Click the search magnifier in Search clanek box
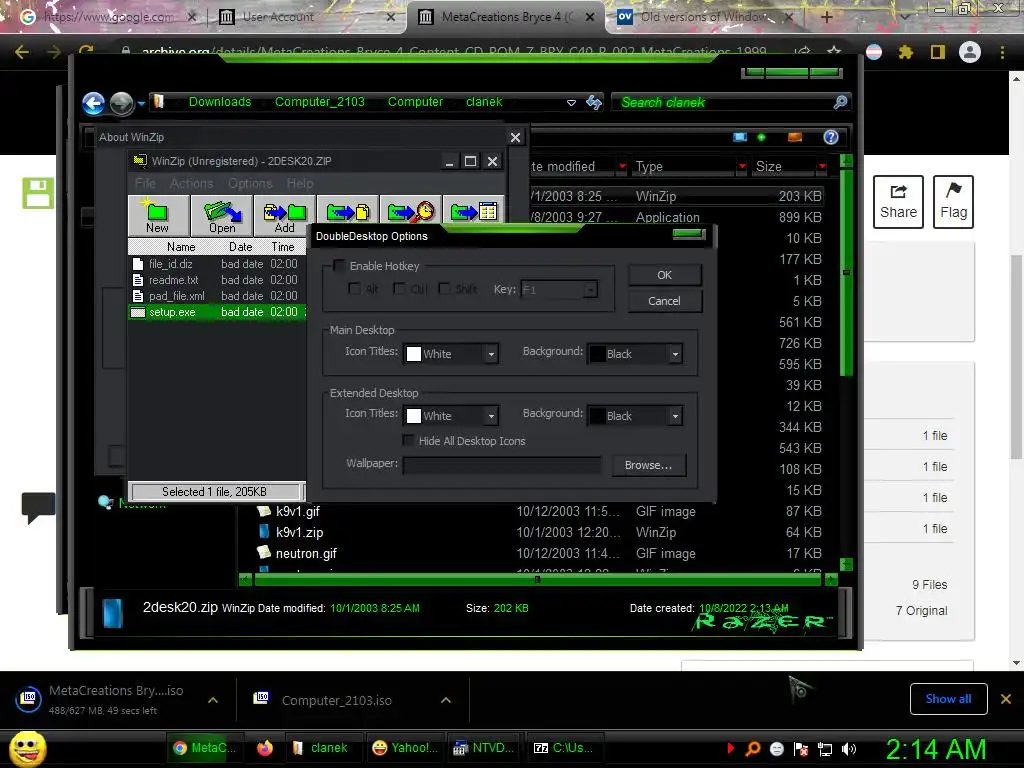 coord(840,102)
